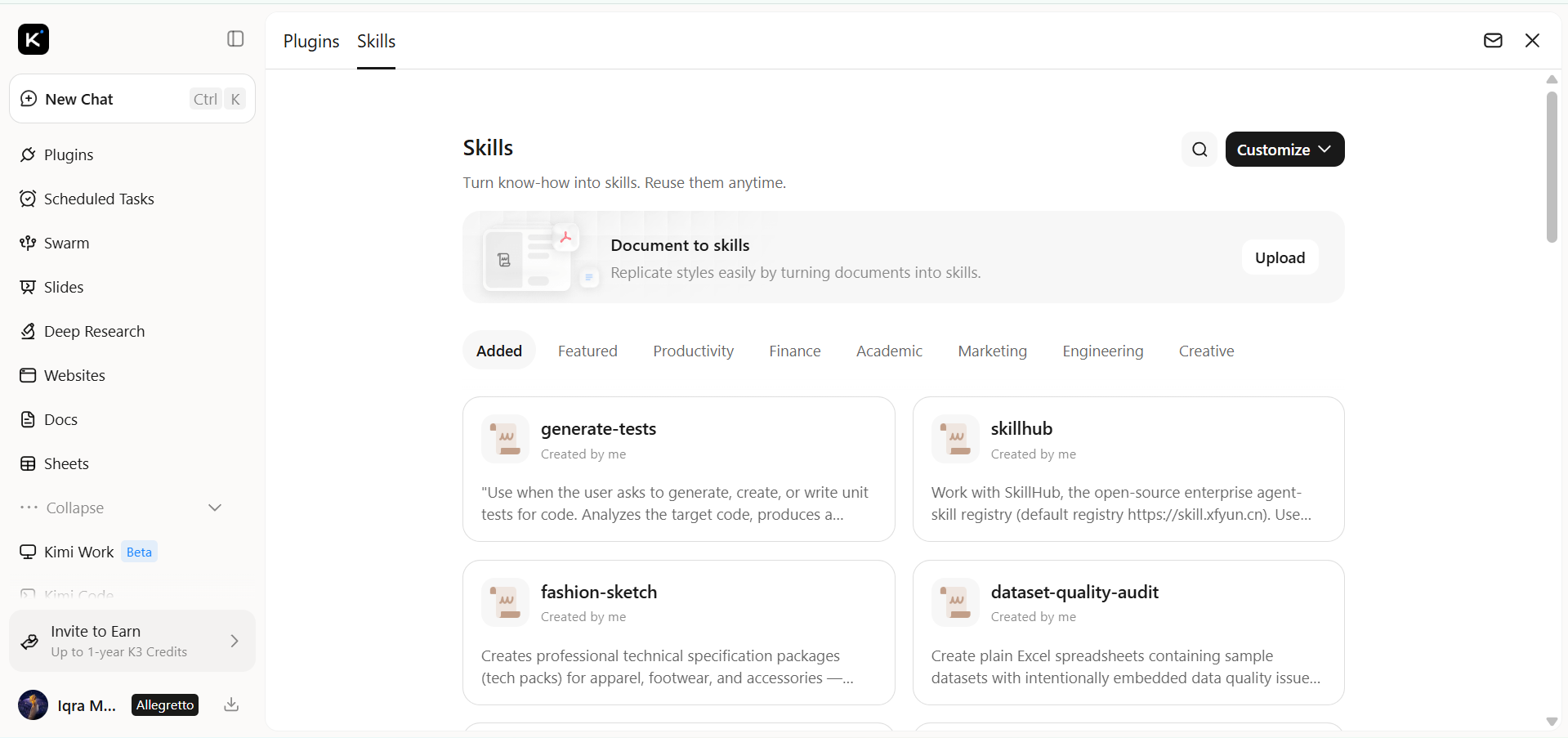Screen dimensions: 1568x738
Task: Select the Academic category tab
Action: coord(889,351)
